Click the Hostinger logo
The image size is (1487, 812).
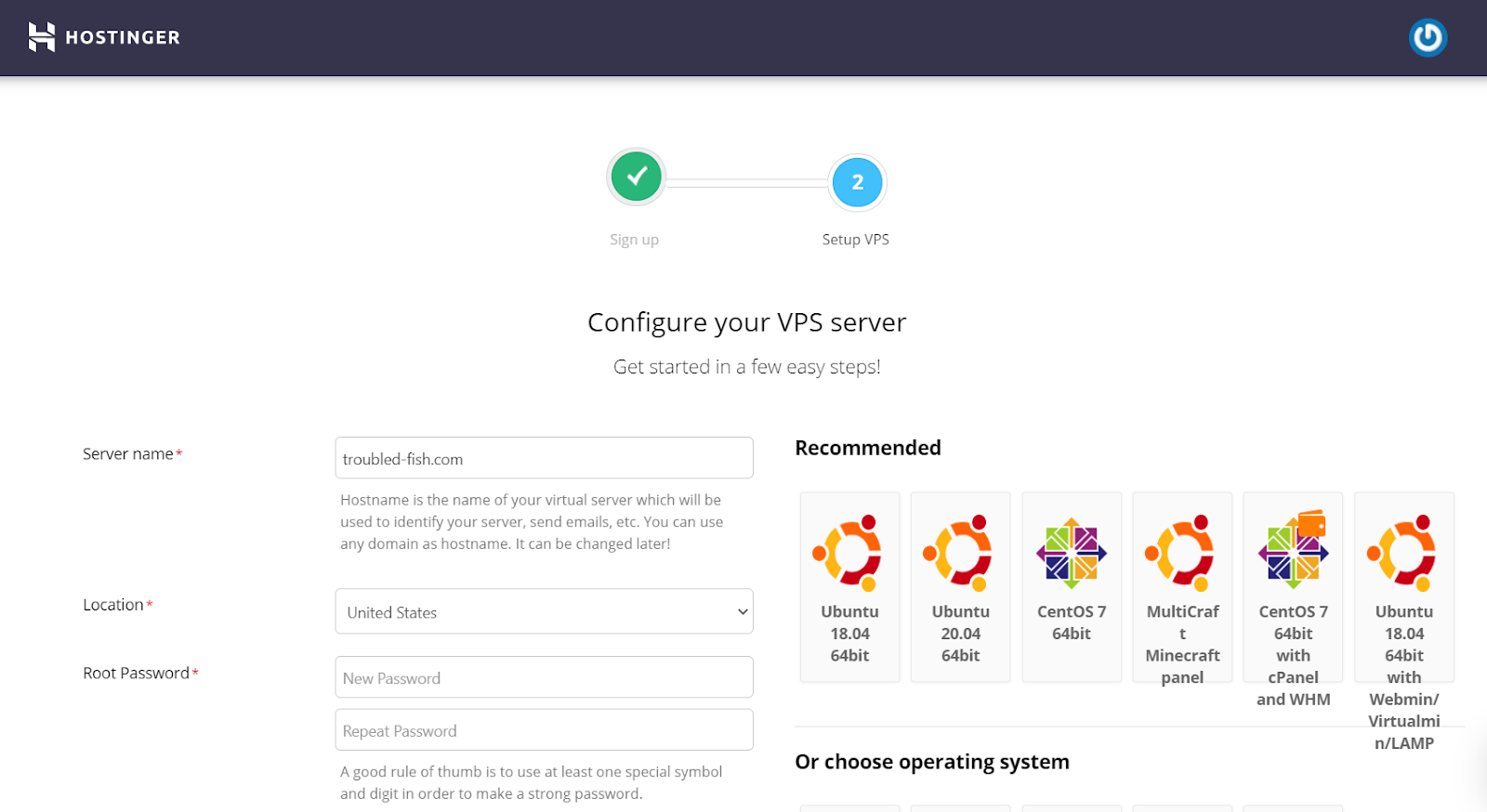[104, 37]
